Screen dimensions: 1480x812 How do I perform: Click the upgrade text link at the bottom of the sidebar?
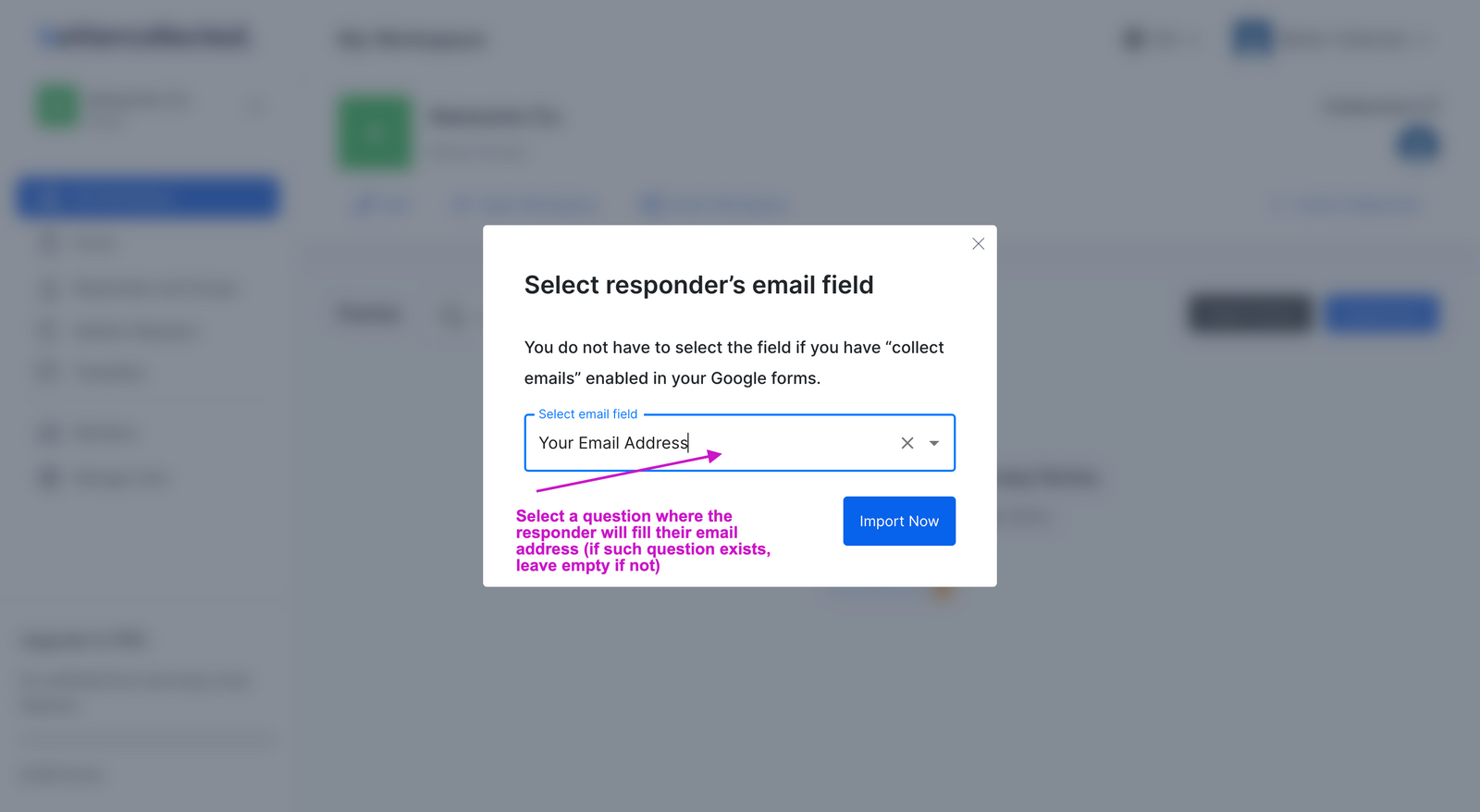[x=60, y=774]
